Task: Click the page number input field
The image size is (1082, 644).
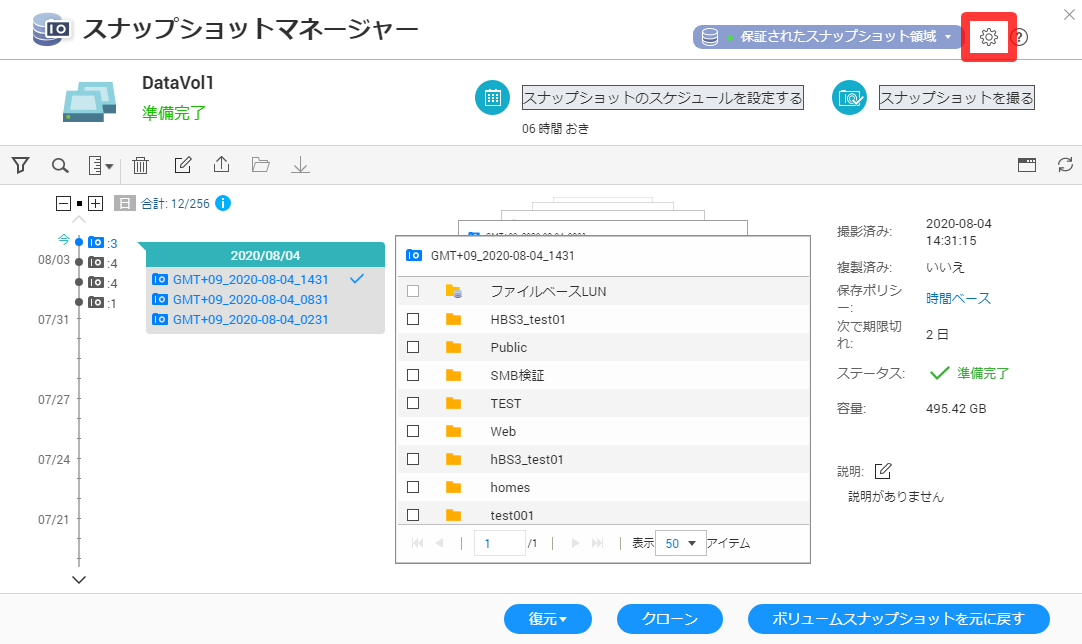Action: pyautogui.click(x=500, y=543)
